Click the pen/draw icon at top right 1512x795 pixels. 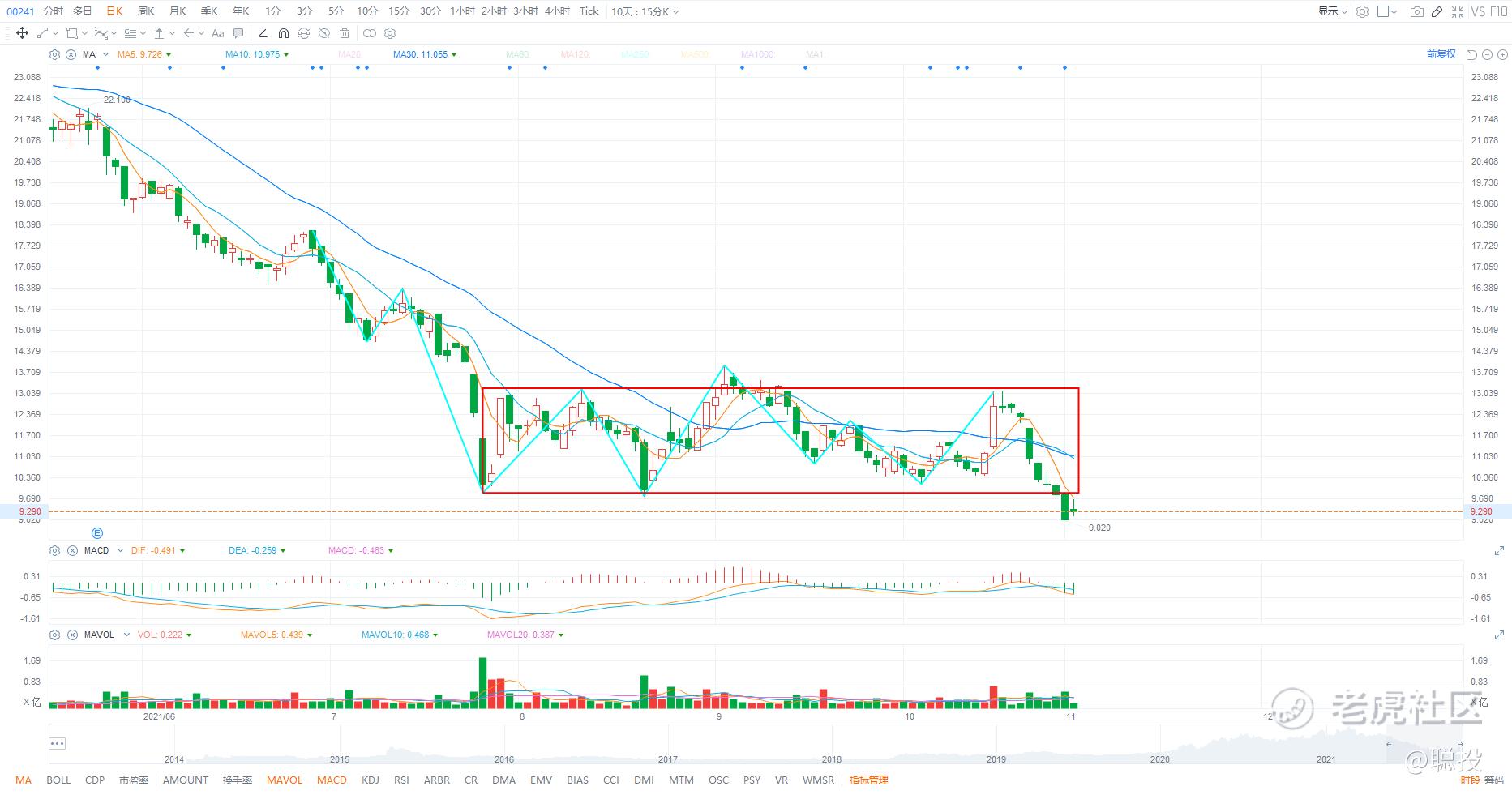(x=1437, y=11)
